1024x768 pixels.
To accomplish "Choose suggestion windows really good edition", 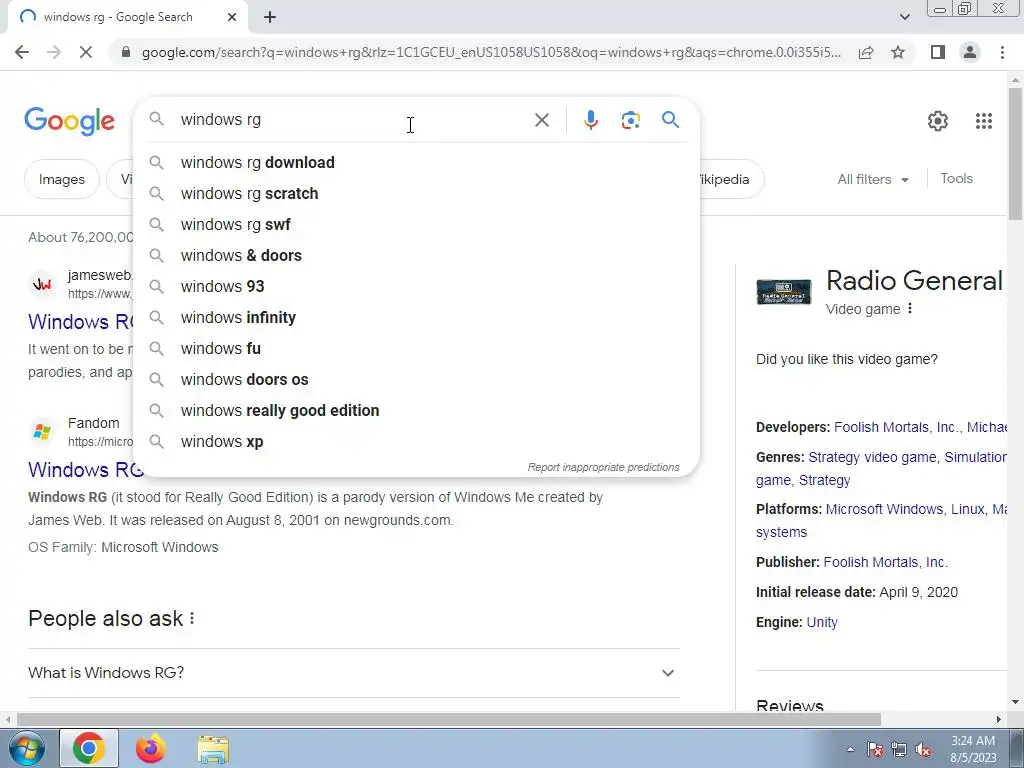I will click(x=416, y=411).
